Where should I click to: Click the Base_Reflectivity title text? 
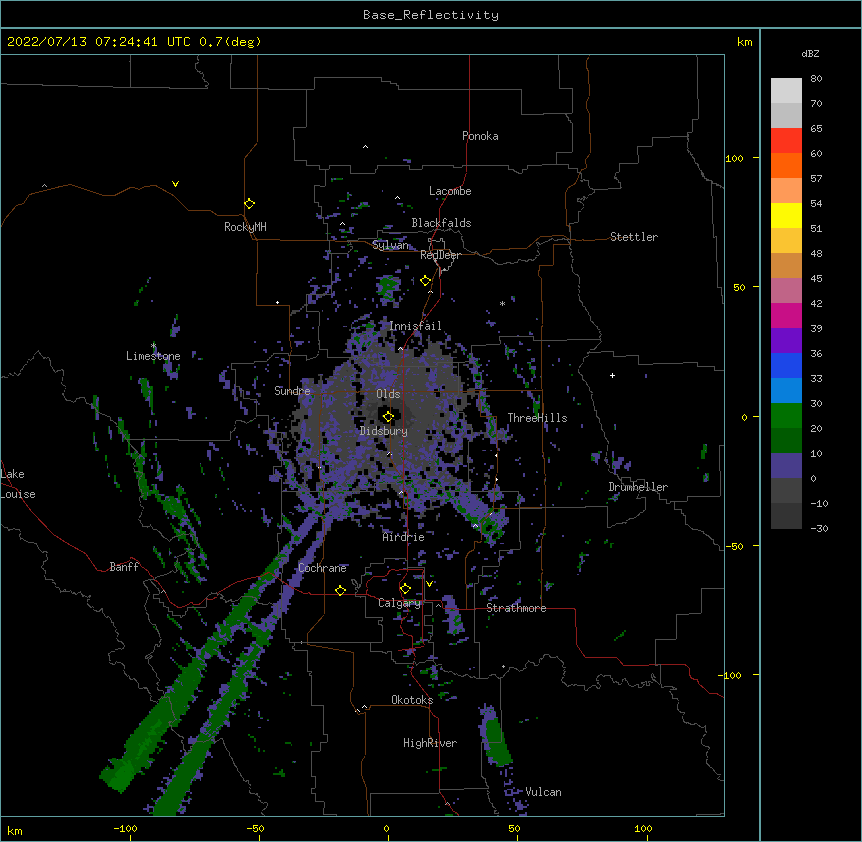431,15
